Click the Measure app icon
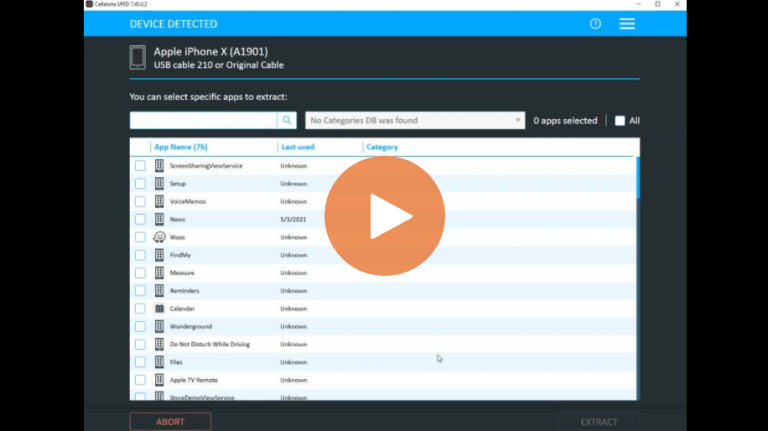The width and height of the screenshot is (768, 431). click(159, 273)
